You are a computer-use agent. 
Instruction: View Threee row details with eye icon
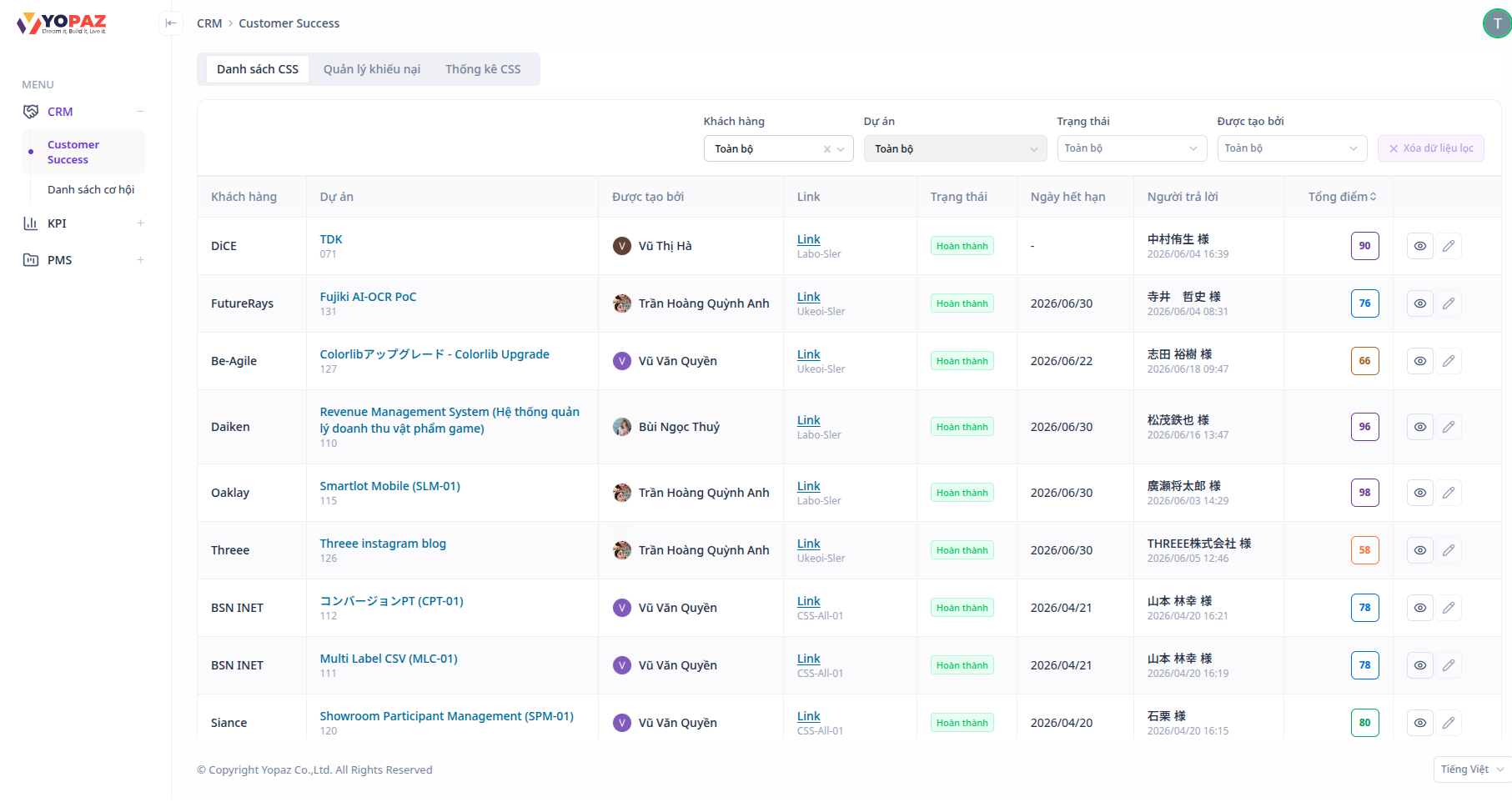pos(1420,550)
